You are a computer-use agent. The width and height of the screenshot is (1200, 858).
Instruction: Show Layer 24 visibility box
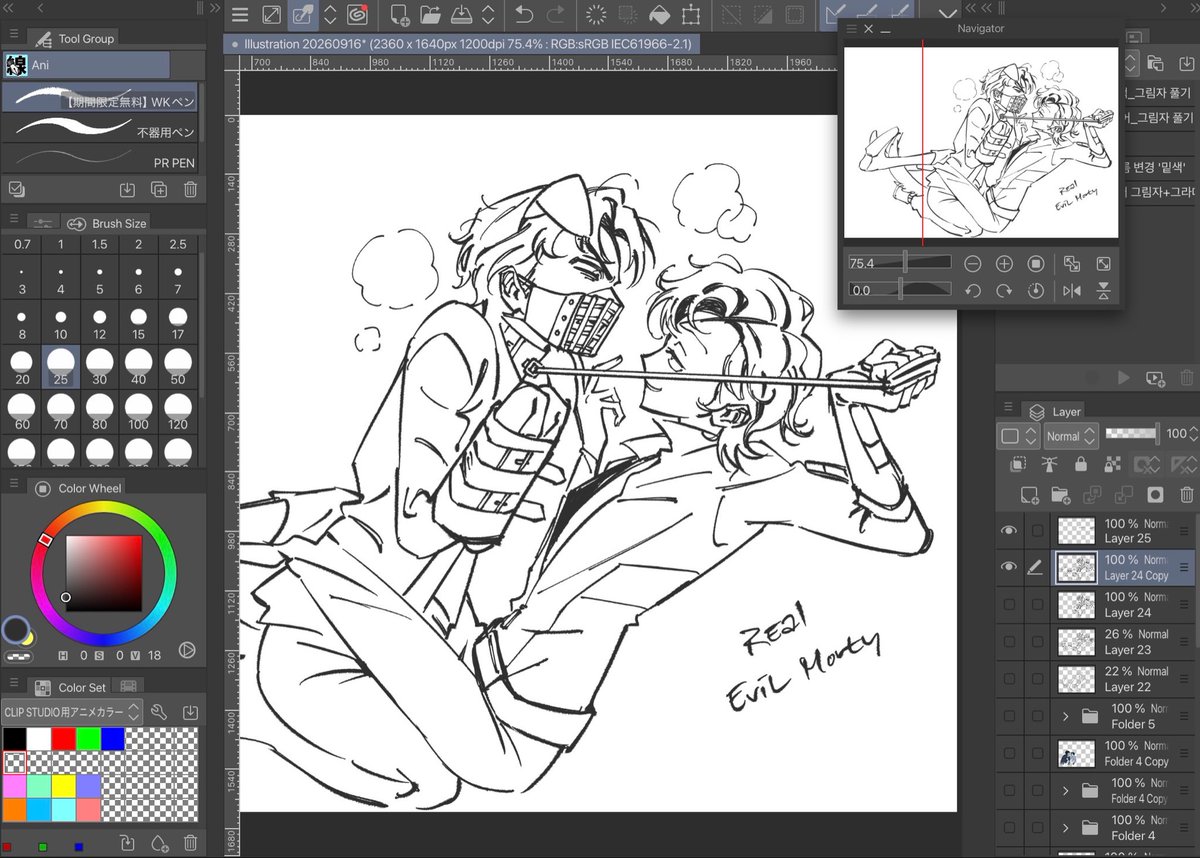(x=1008, y=604)
